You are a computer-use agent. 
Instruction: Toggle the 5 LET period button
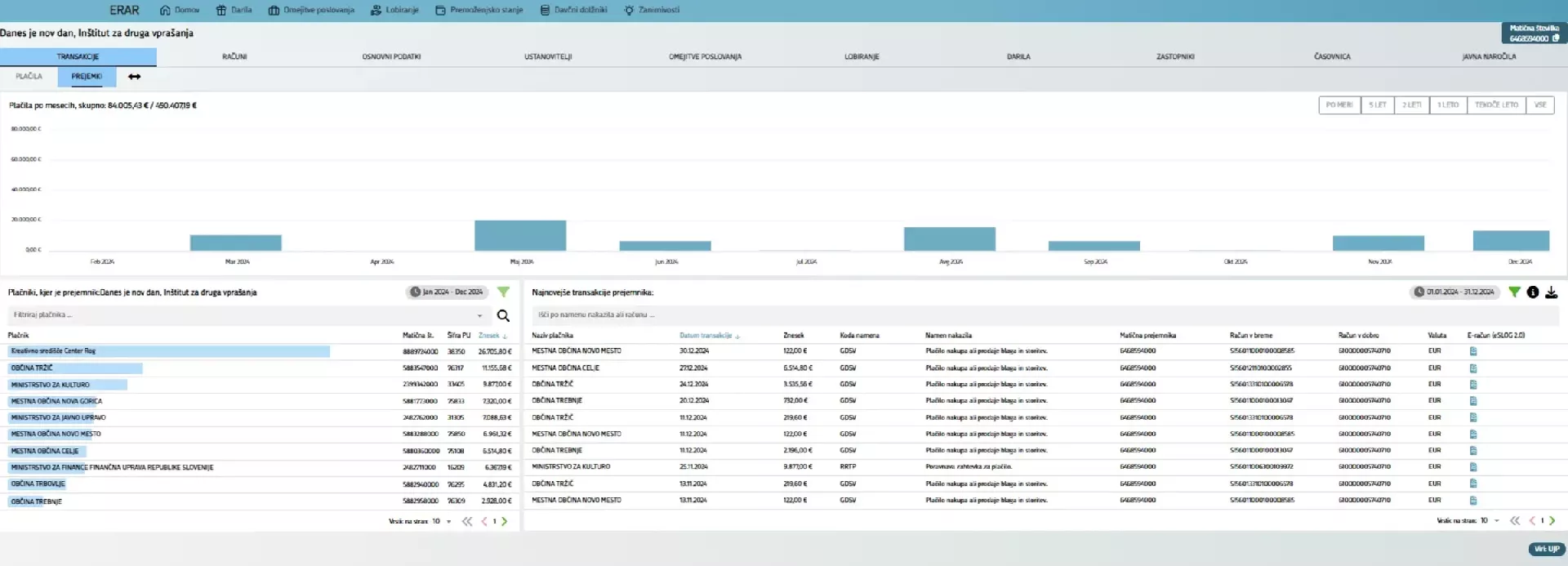coord(1377,105)
